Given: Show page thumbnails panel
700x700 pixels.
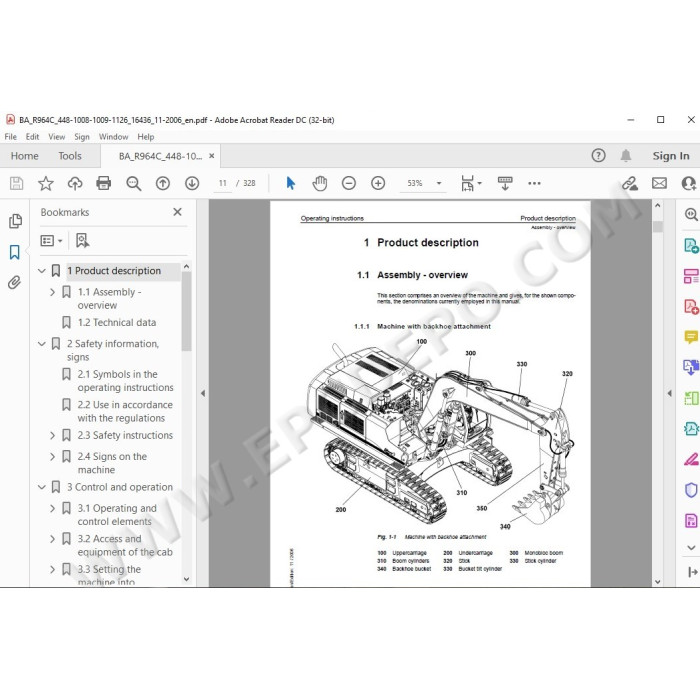Looking at the screenshot, I should click(x=15, y=221).
